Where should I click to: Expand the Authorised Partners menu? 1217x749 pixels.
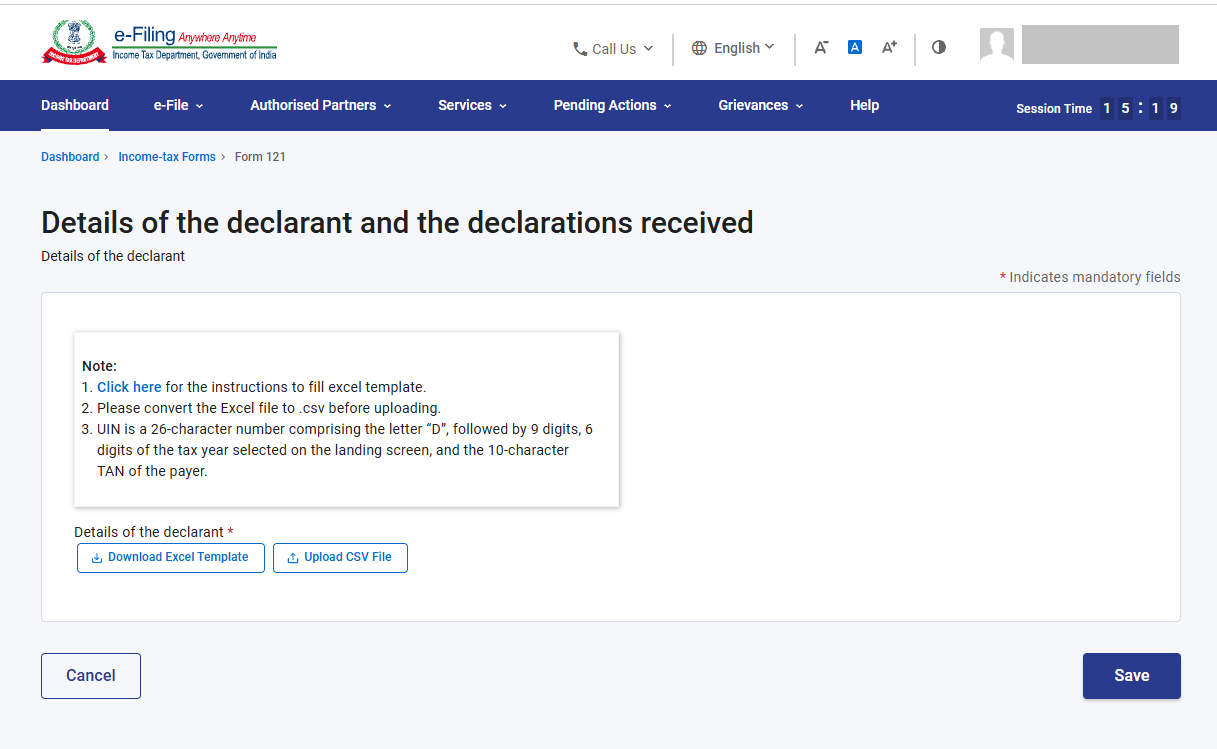click(321, 105)
